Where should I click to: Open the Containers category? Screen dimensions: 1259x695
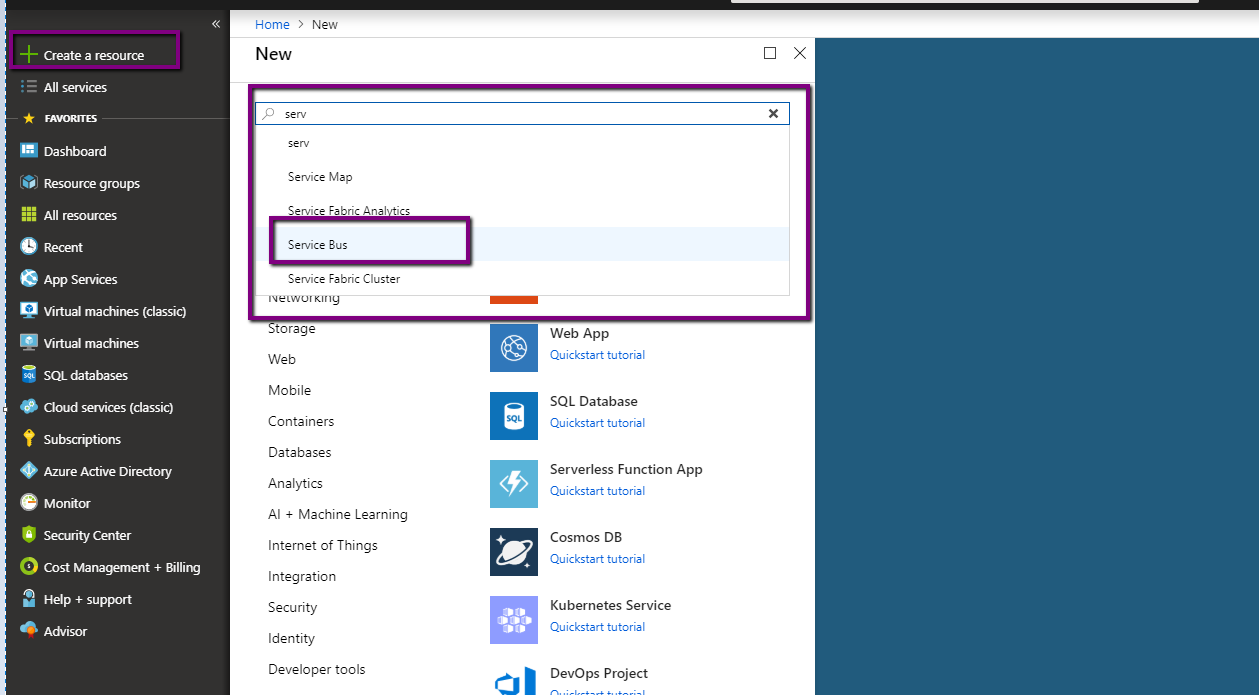301,421
